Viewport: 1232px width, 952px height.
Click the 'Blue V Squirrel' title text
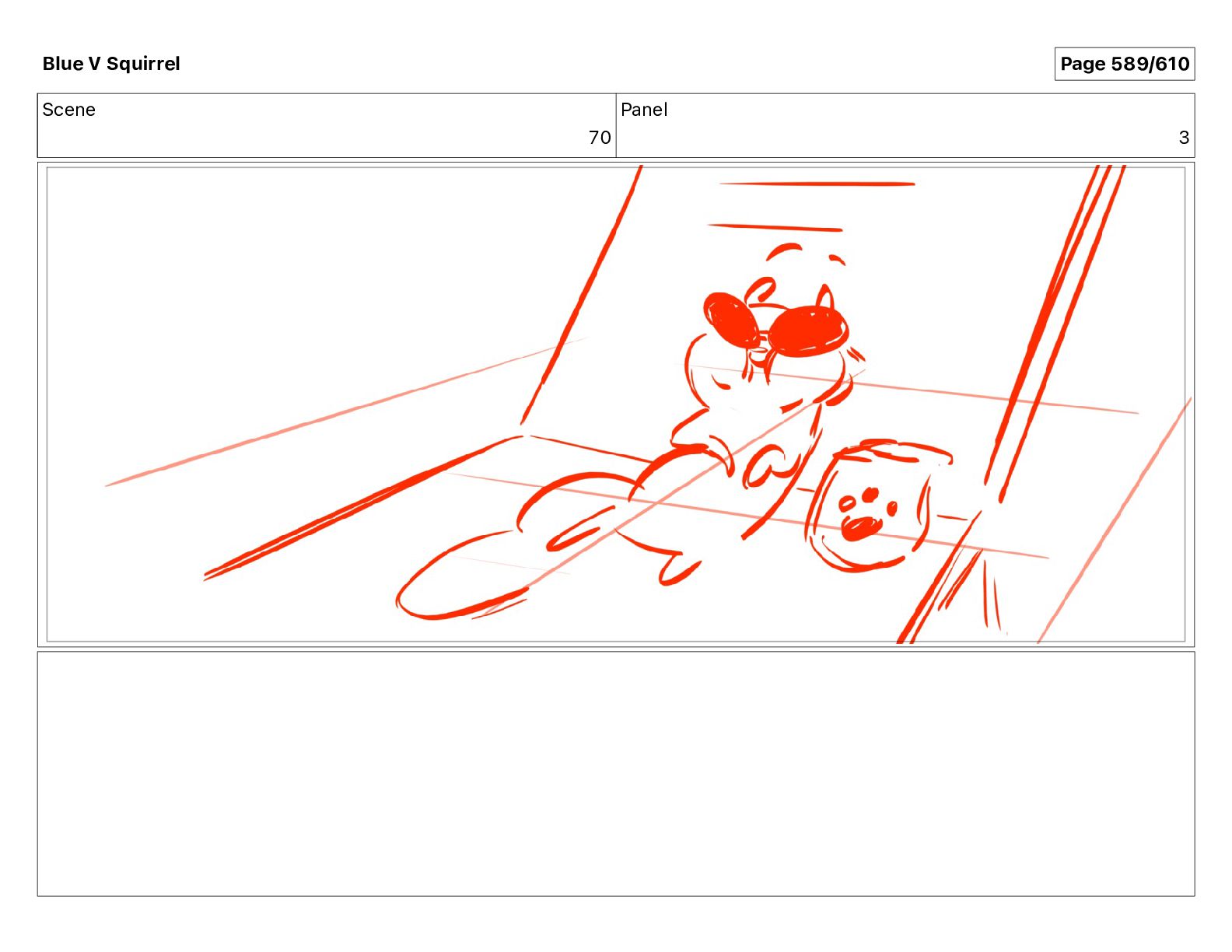111,64
